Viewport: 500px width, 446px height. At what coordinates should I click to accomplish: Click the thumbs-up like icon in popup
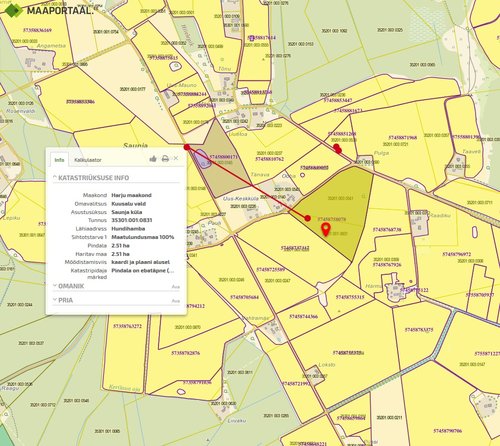153,159
